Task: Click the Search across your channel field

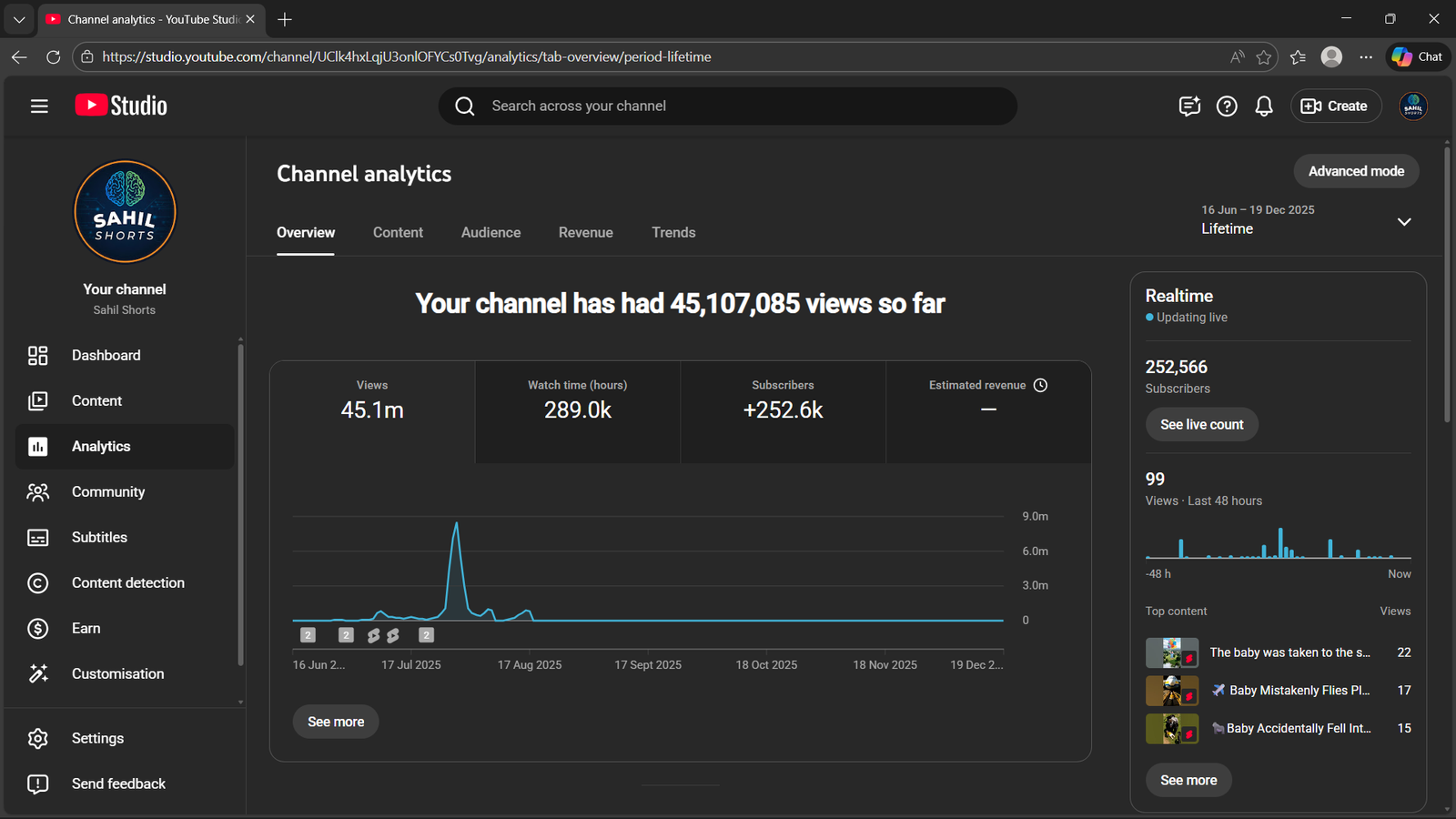Action: 728,106
